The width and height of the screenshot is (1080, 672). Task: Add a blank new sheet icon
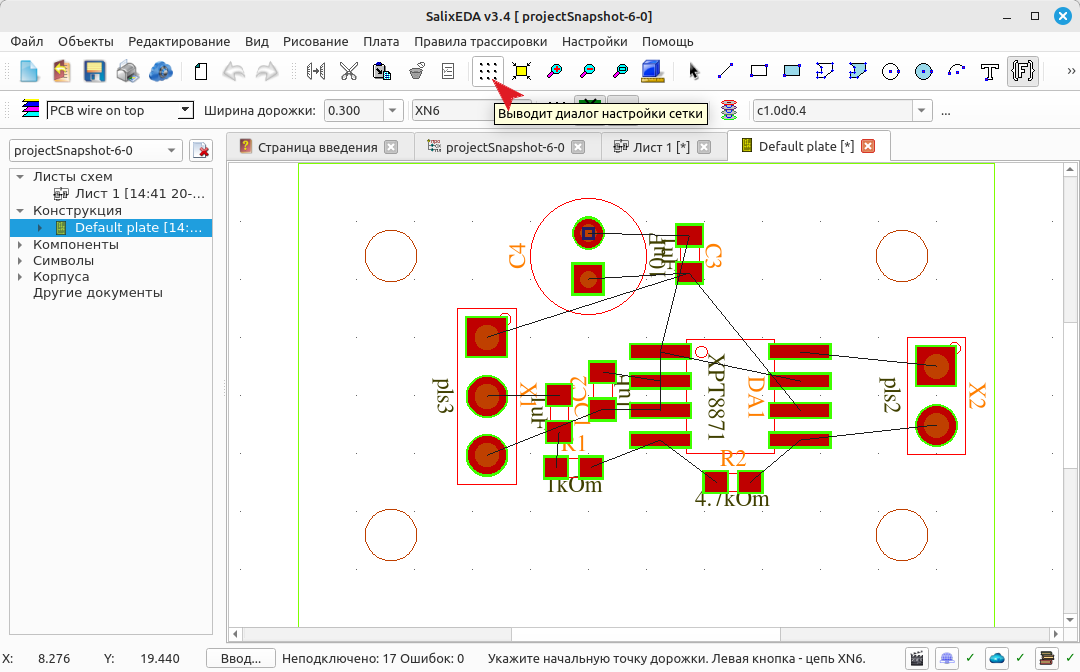pos(201,71)
